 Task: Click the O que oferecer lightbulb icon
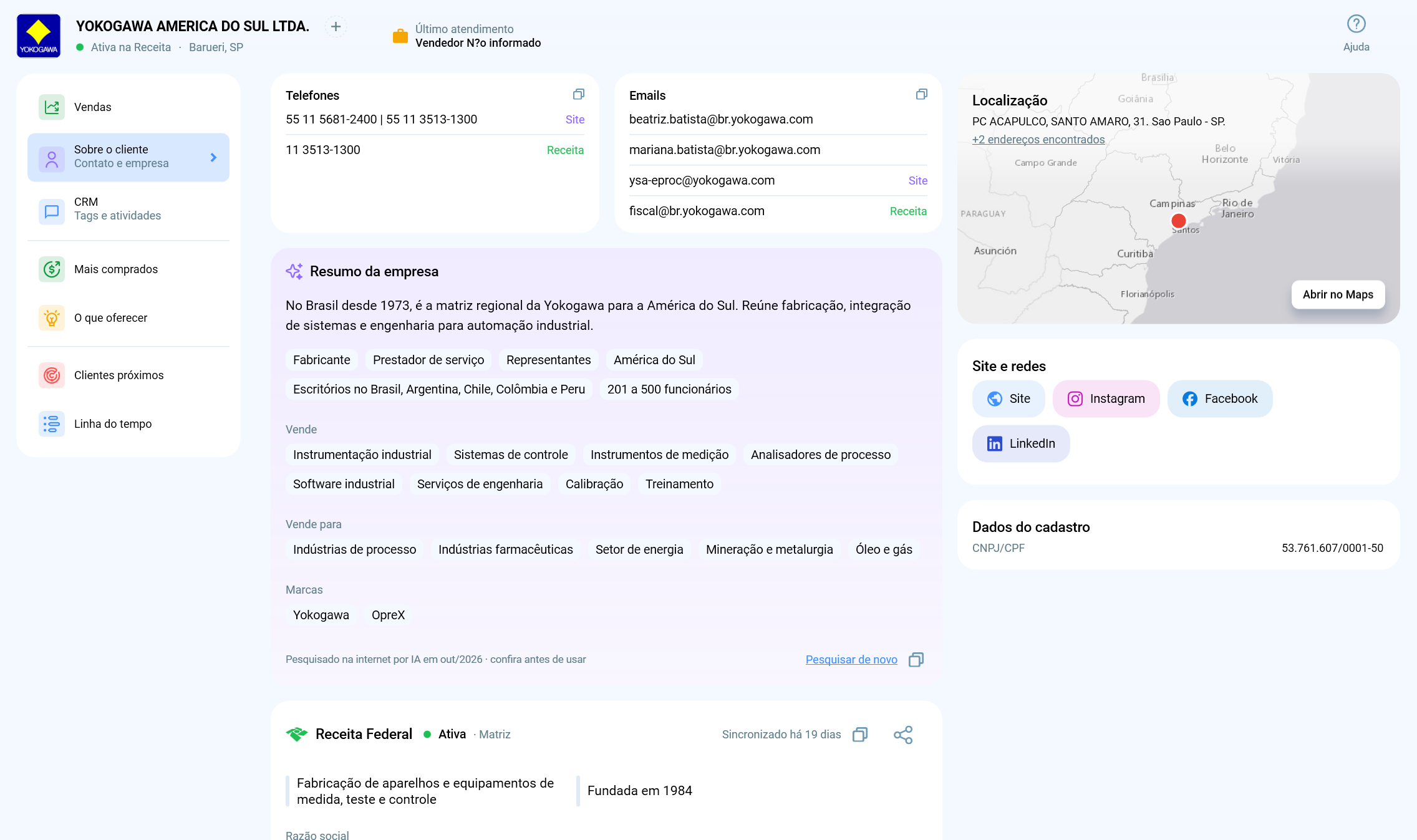[52, 318]
